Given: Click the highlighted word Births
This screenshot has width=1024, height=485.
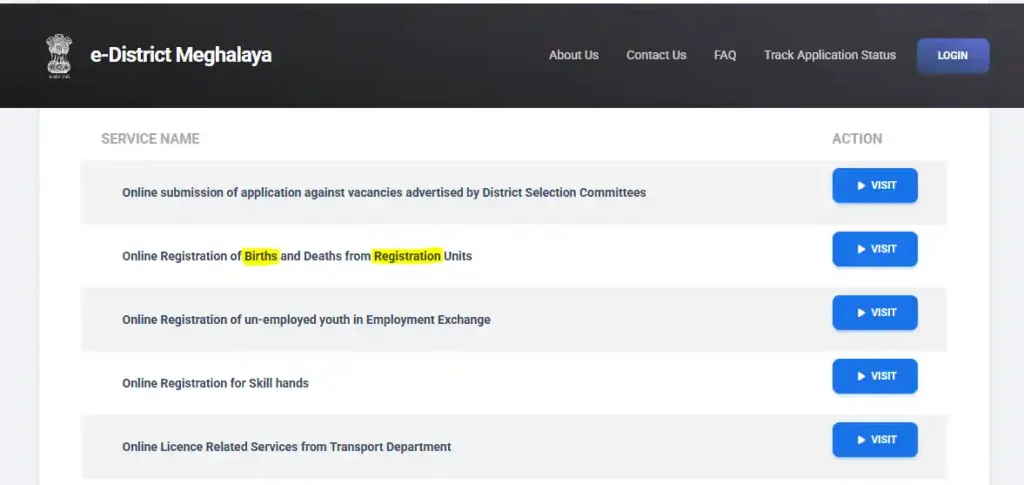Looking at the screenshot, I should point(260,256).
